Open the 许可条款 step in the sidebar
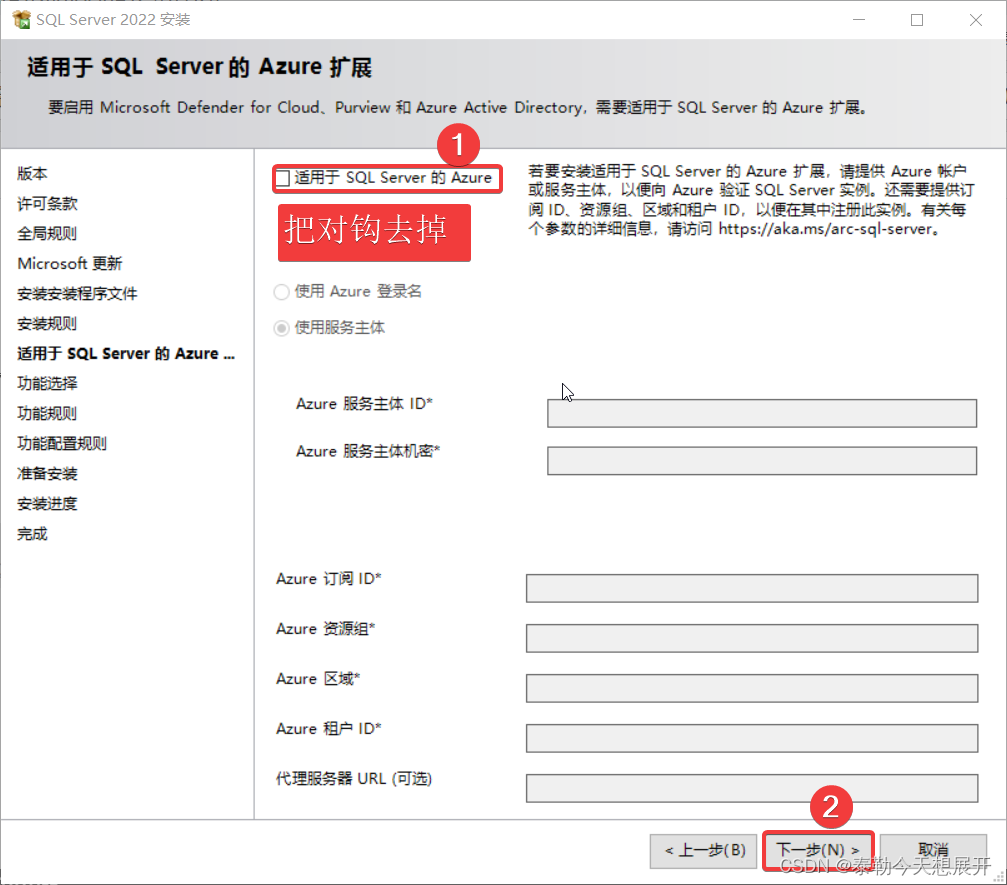 47,204
